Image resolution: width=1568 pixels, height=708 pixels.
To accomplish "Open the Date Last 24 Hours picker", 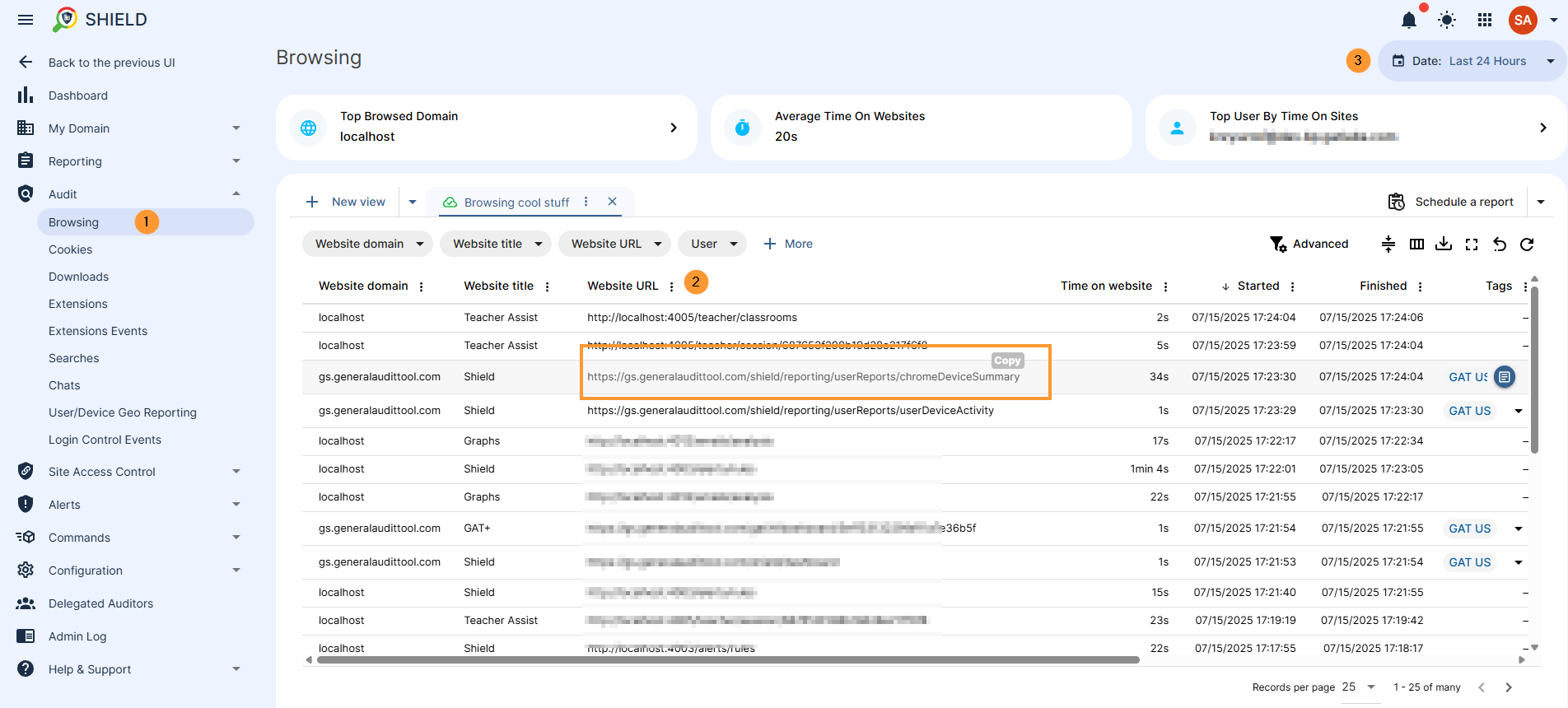I will 1472,61.
